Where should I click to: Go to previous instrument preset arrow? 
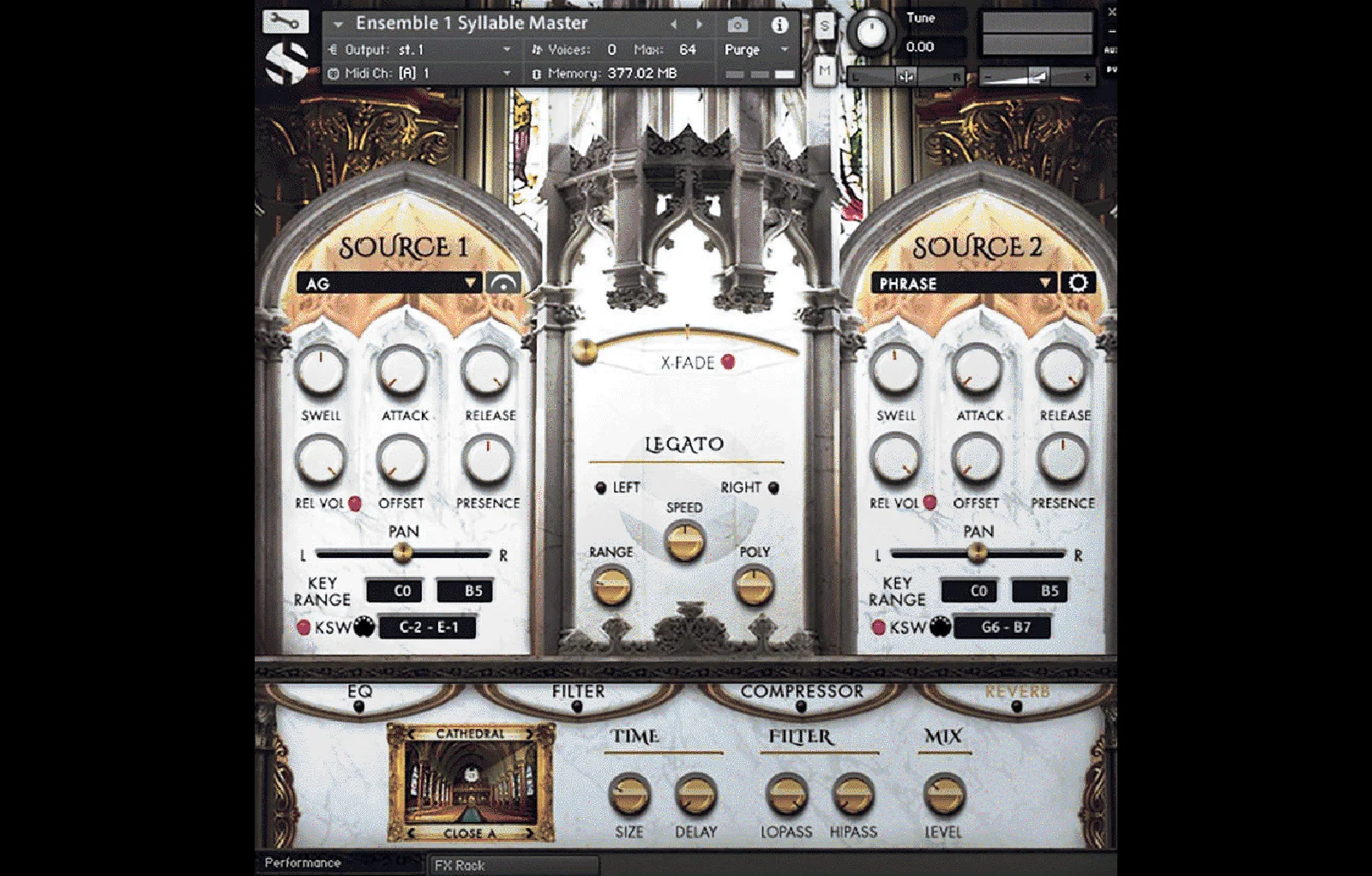point(673,25)
